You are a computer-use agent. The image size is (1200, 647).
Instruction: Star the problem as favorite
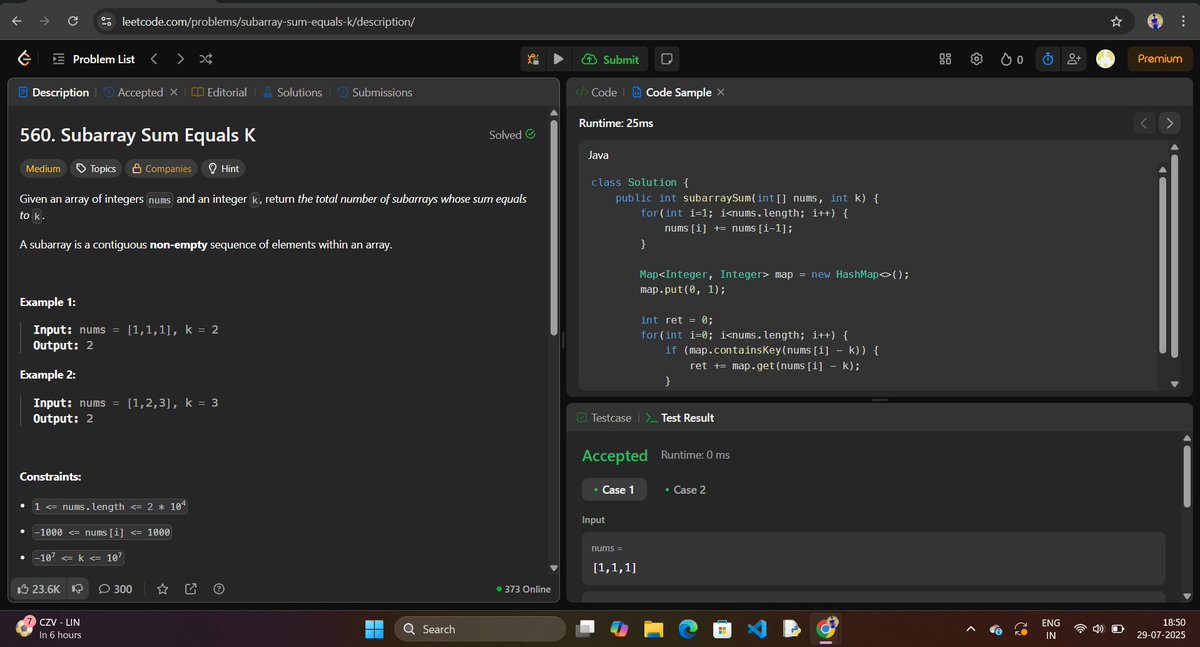pos(162,589)
